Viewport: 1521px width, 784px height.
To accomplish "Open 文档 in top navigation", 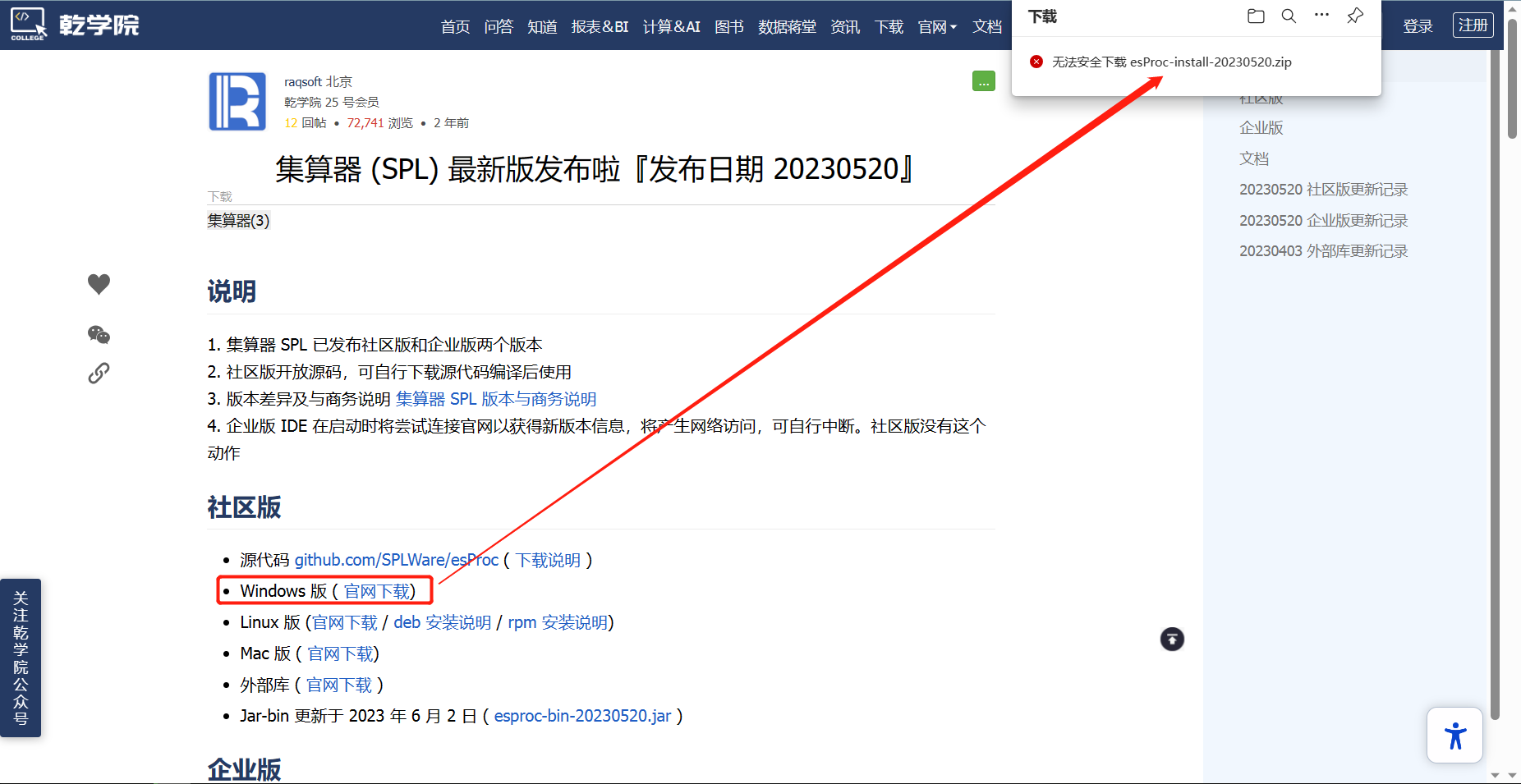I will click(x=987, y=27).
